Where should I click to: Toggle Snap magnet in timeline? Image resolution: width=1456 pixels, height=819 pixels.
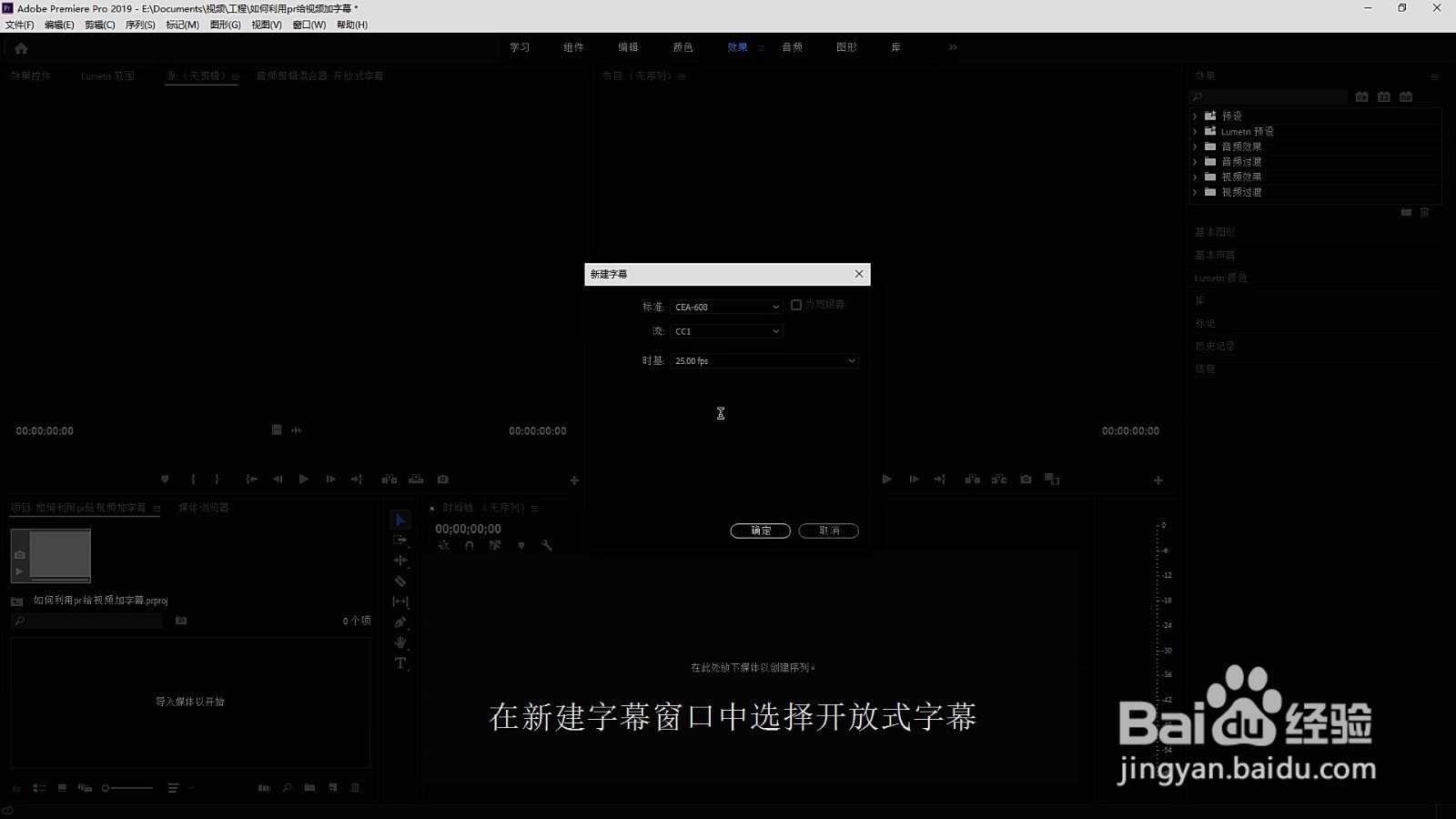pyautogui.click(x=470, y=546)
